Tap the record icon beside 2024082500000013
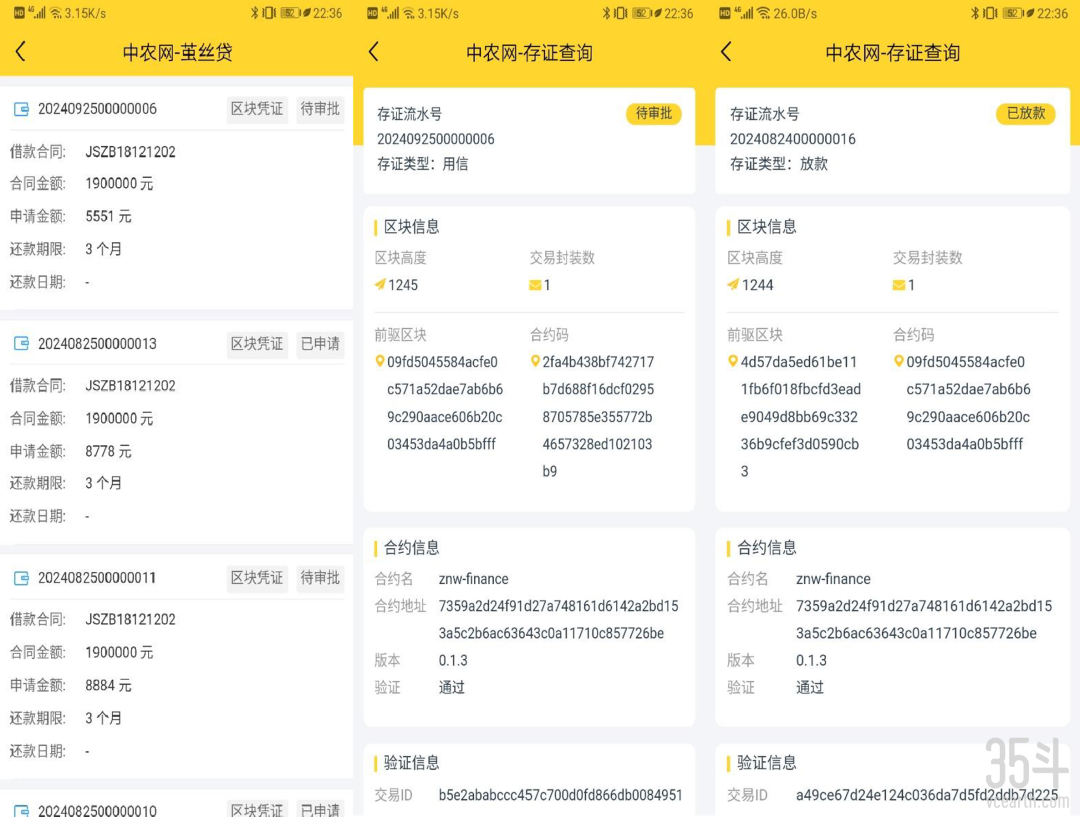The image size is (1080, 817). (x=21, y=344)
